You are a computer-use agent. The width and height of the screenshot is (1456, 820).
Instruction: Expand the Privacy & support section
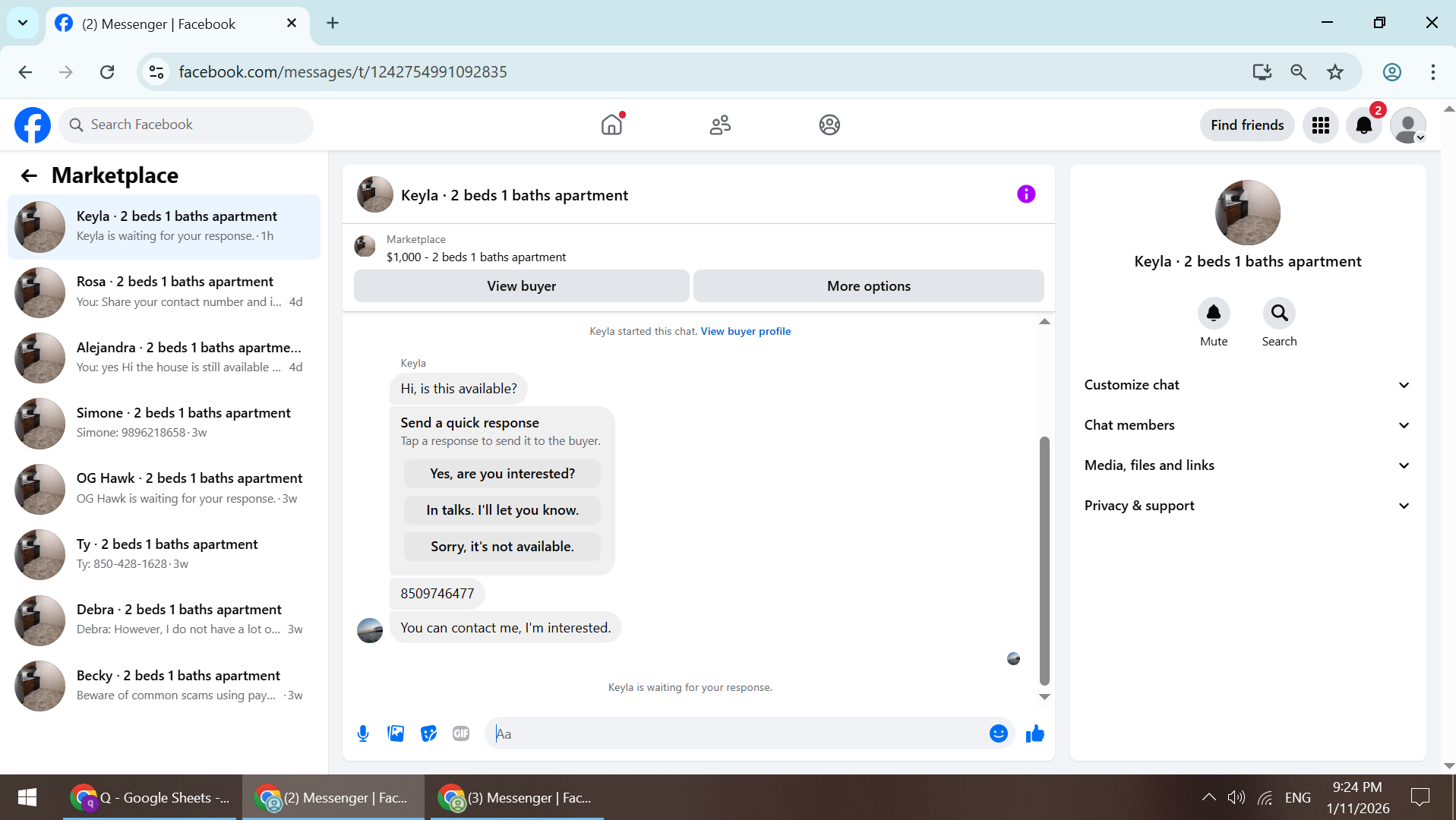point(1247,506)
